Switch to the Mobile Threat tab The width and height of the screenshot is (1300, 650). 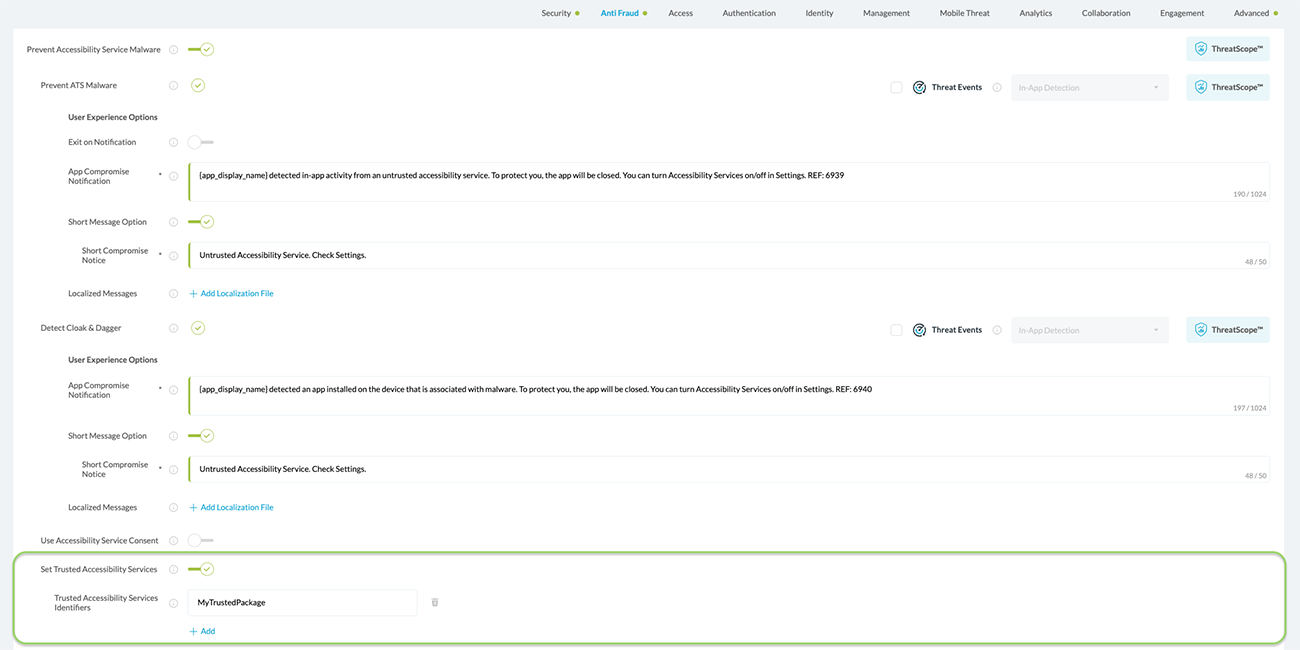[964, 13]
